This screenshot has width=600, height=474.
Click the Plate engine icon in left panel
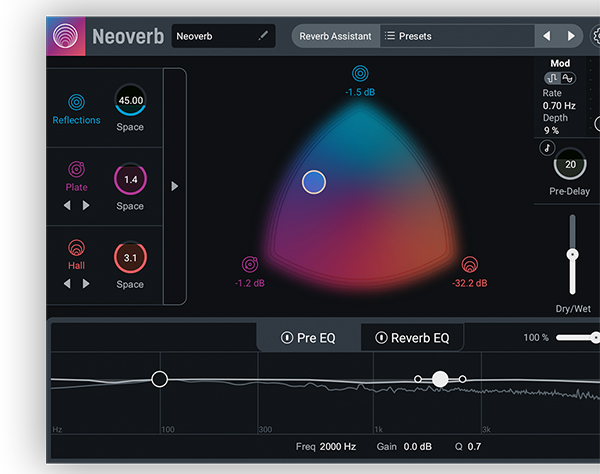pos(77,169)
